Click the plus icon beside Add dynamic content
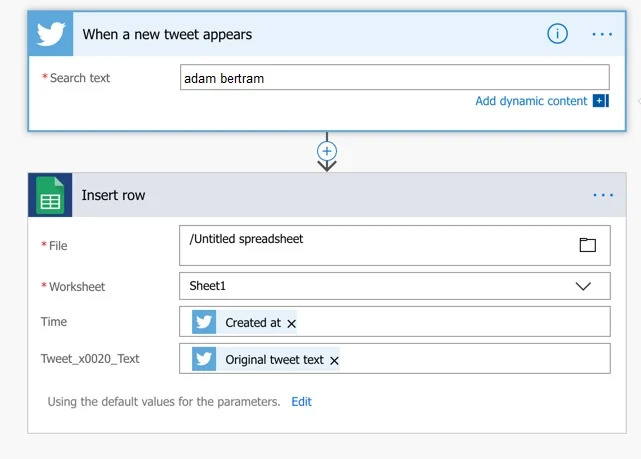The image size is (641, 459). tap(600, 101)
